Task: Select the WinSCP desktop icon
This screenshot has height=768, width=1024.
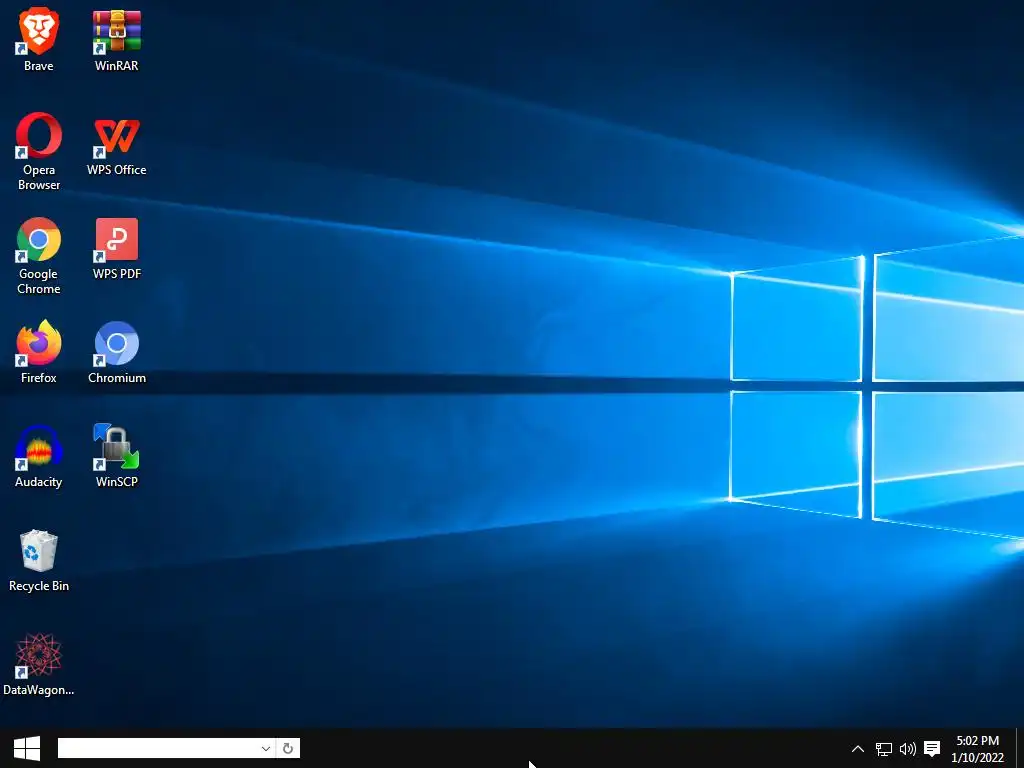Action: (116, 456)
